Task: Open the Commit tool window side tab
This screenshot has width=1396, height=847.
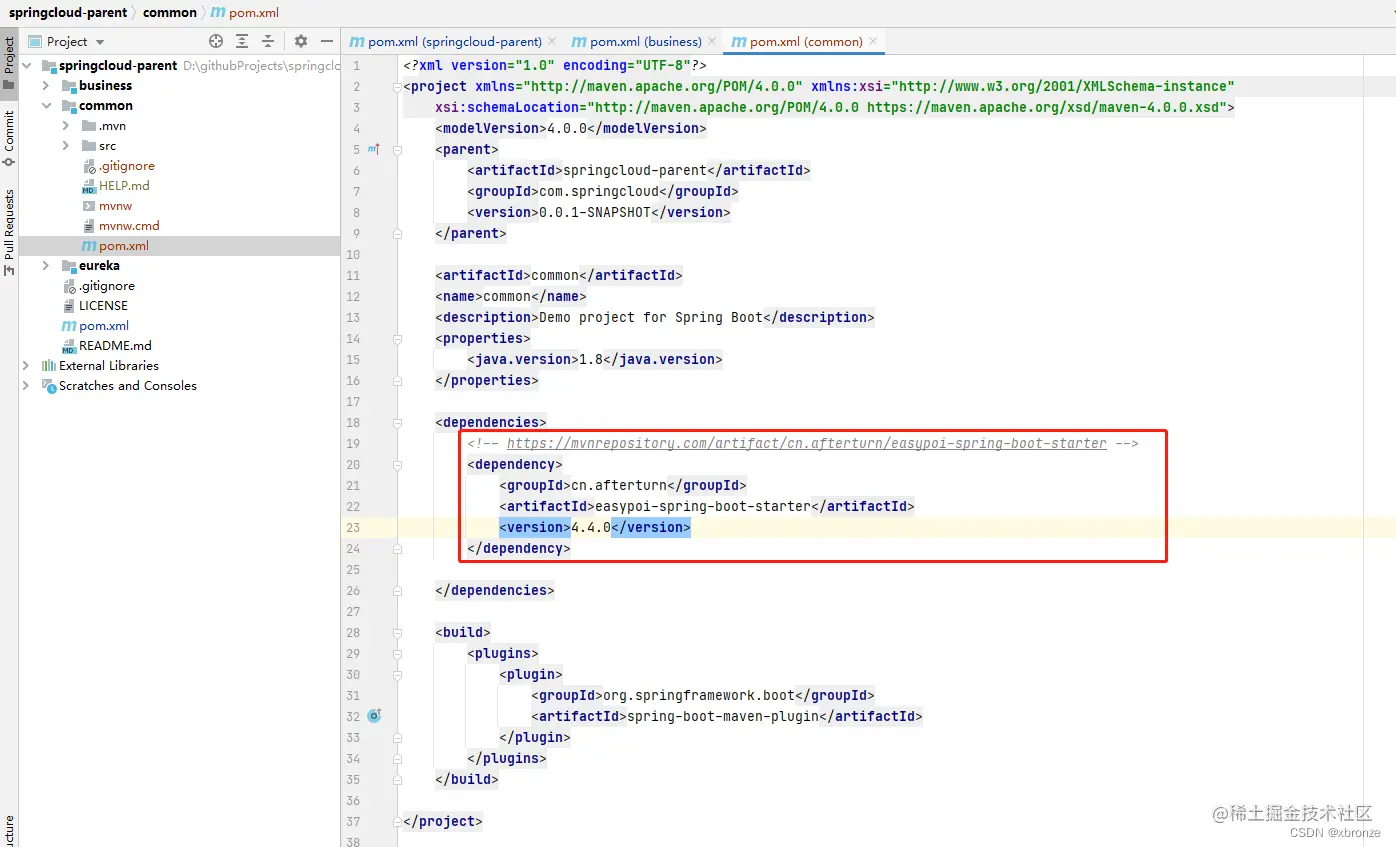Action: point(9,138)
